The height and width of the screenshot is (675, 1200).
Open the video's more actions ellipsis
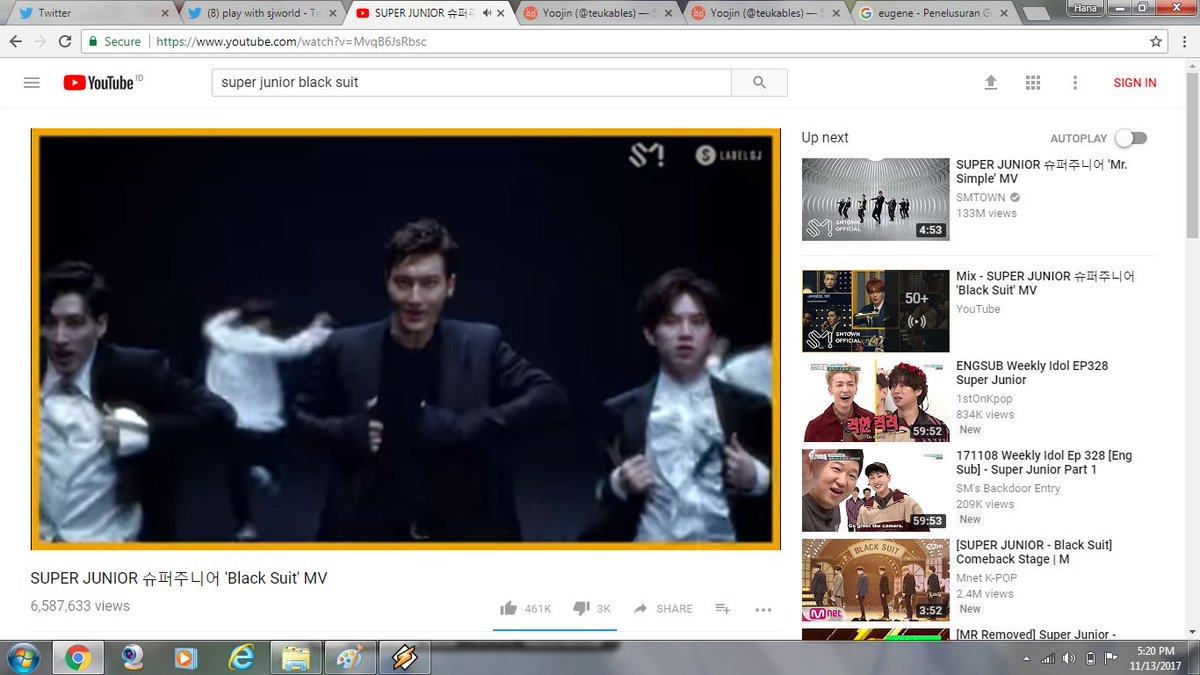tap(763, 609)
